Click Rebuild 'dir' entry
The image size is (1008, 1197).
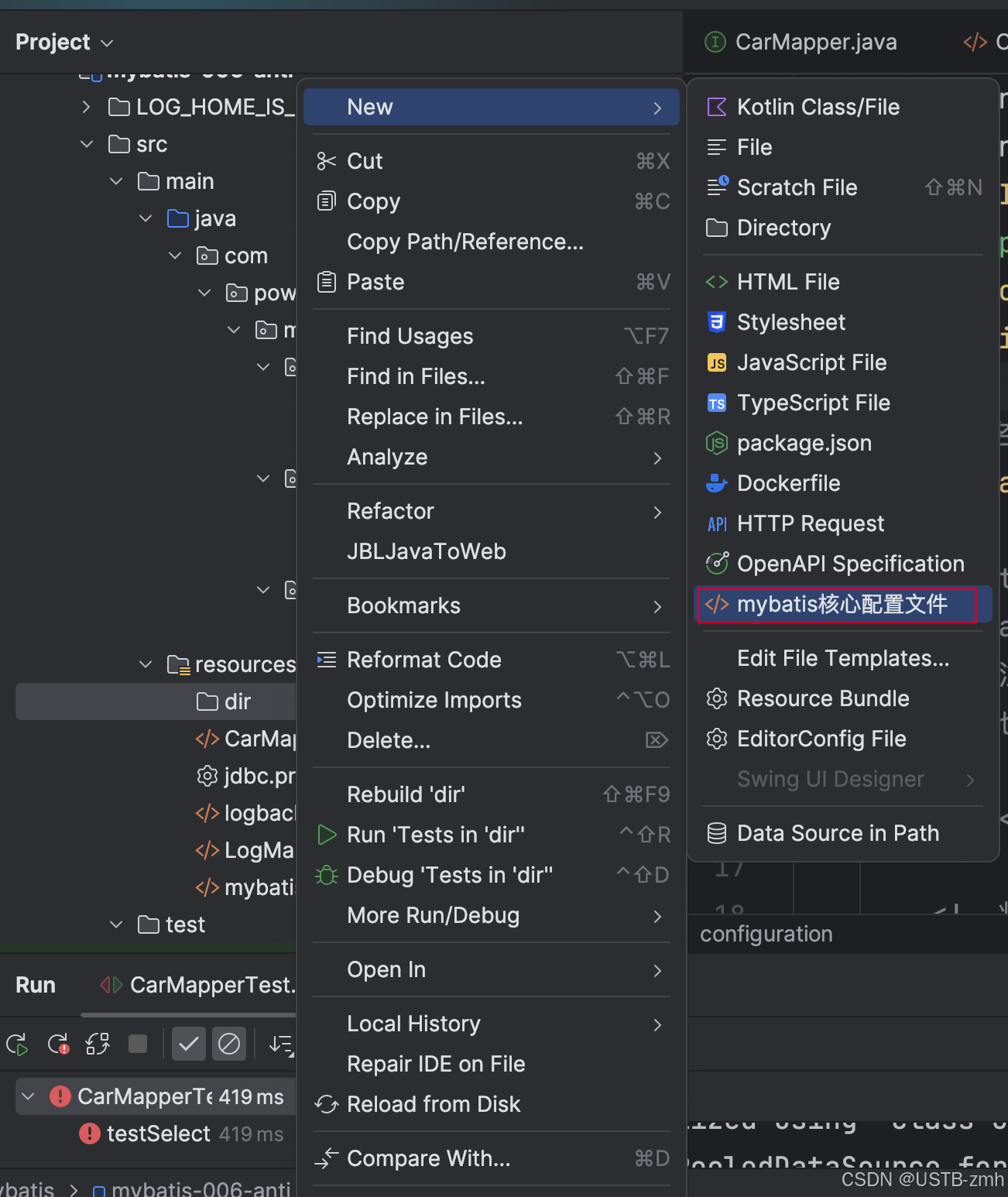click(x=492, y=794)
